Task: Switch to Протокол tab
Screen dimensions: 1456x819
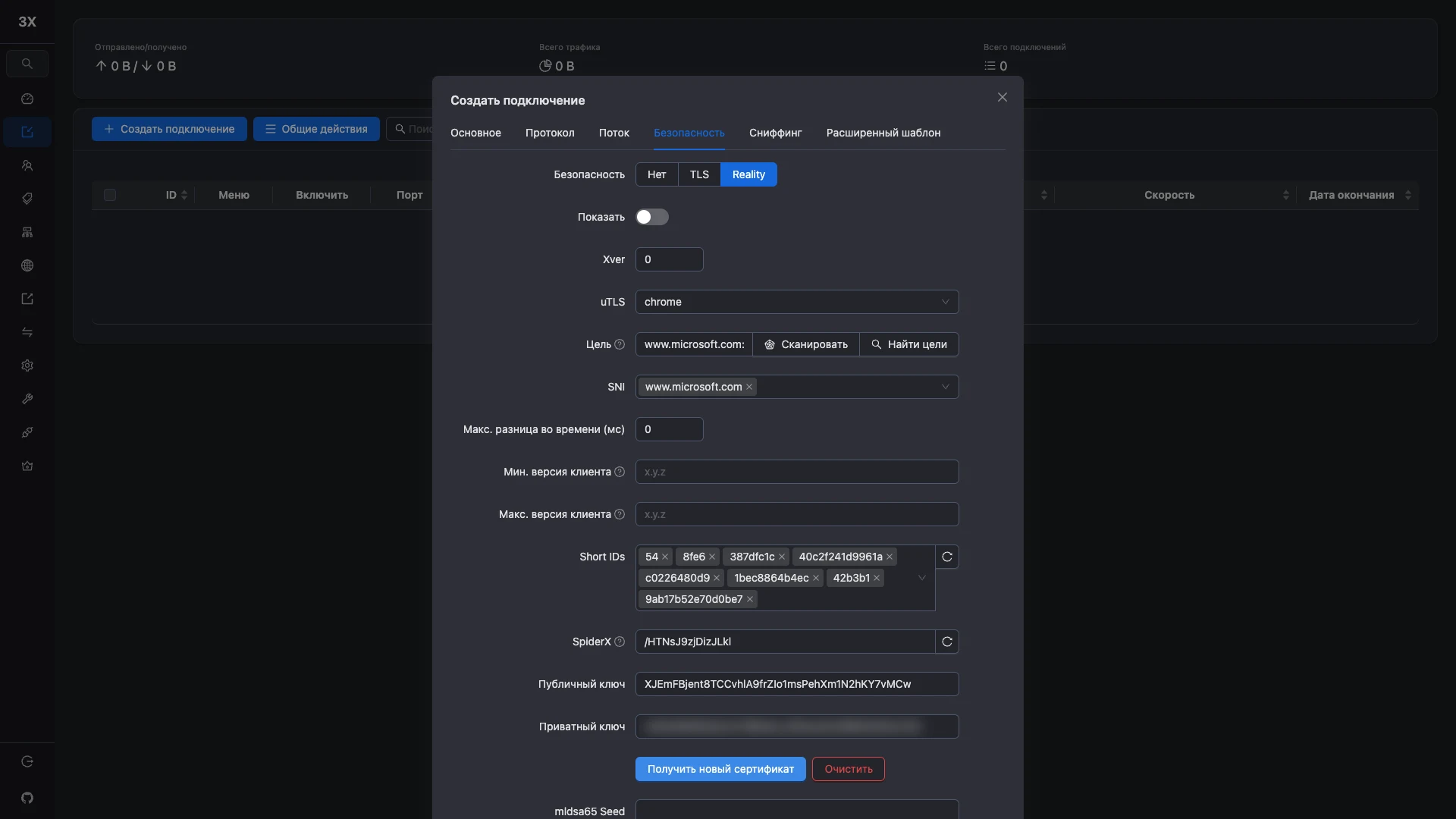Action: pyautogui.click(x=550, y=133)
